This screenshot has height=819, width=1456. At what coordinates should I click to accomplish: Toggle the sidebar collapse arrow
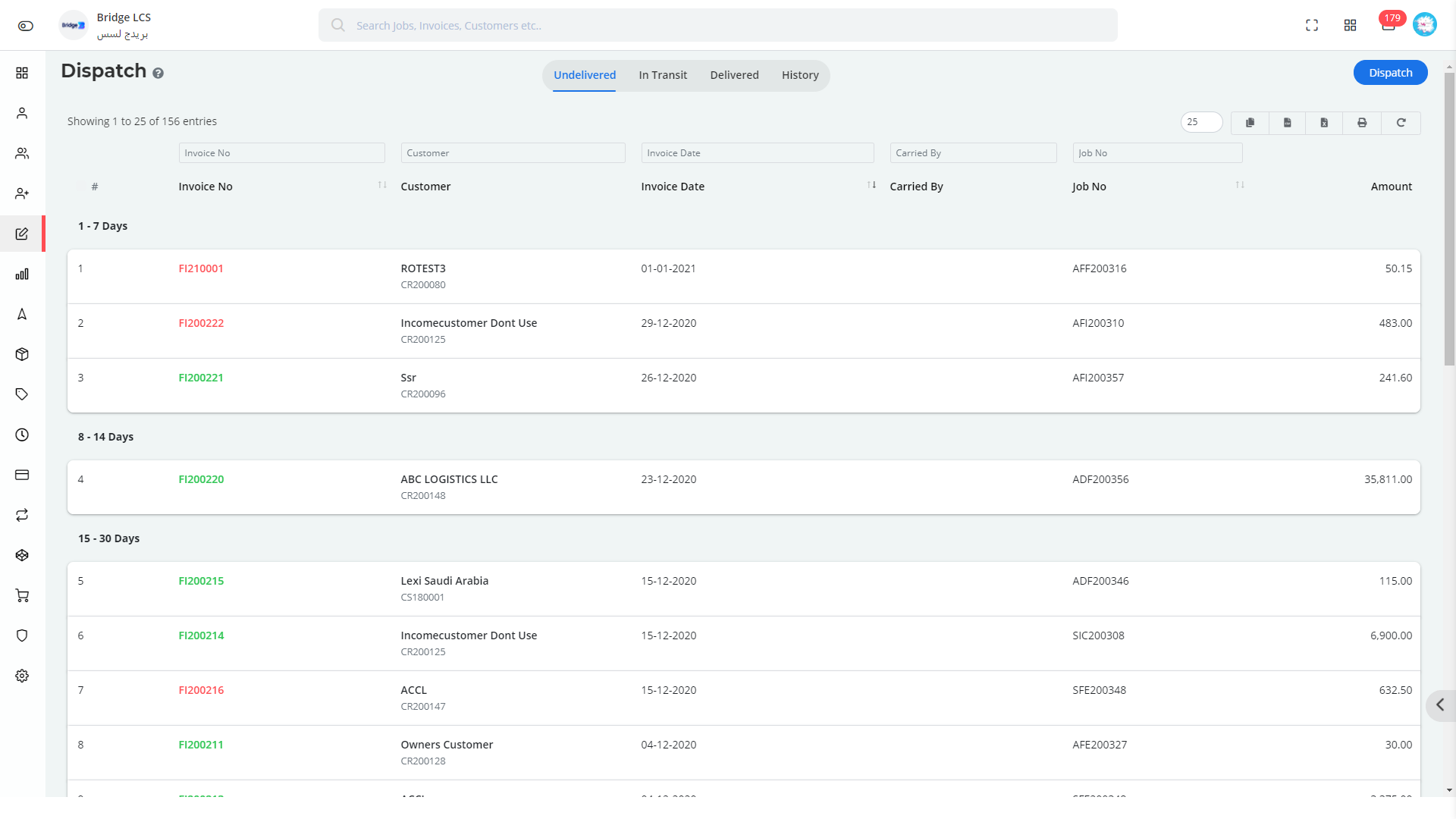(1442, 704)
